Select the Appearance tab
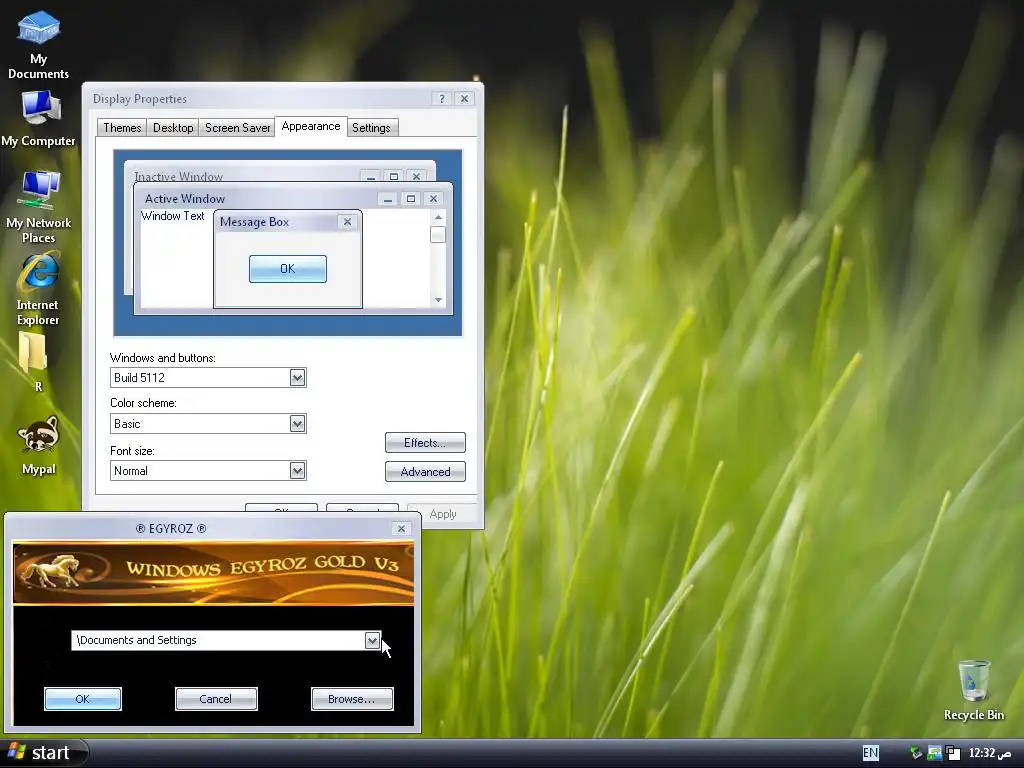Image resolution: width=1024 pixels, height=768 pixels. point(311,126)
